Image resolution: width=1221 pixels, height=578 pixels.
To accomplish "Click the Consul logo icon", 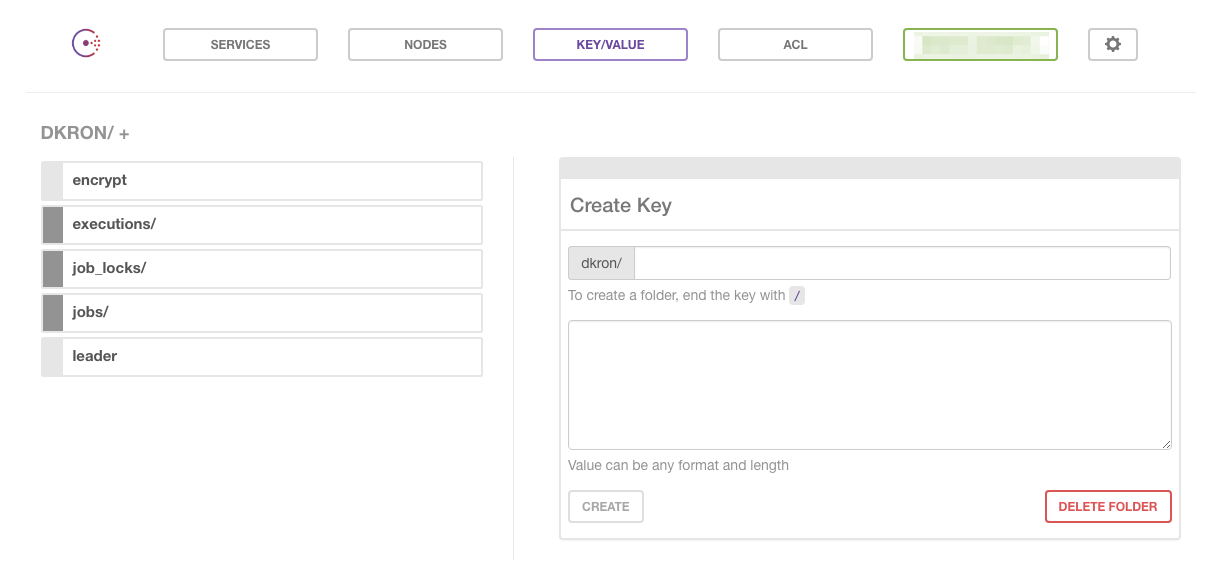I will [x=86, y=44].
